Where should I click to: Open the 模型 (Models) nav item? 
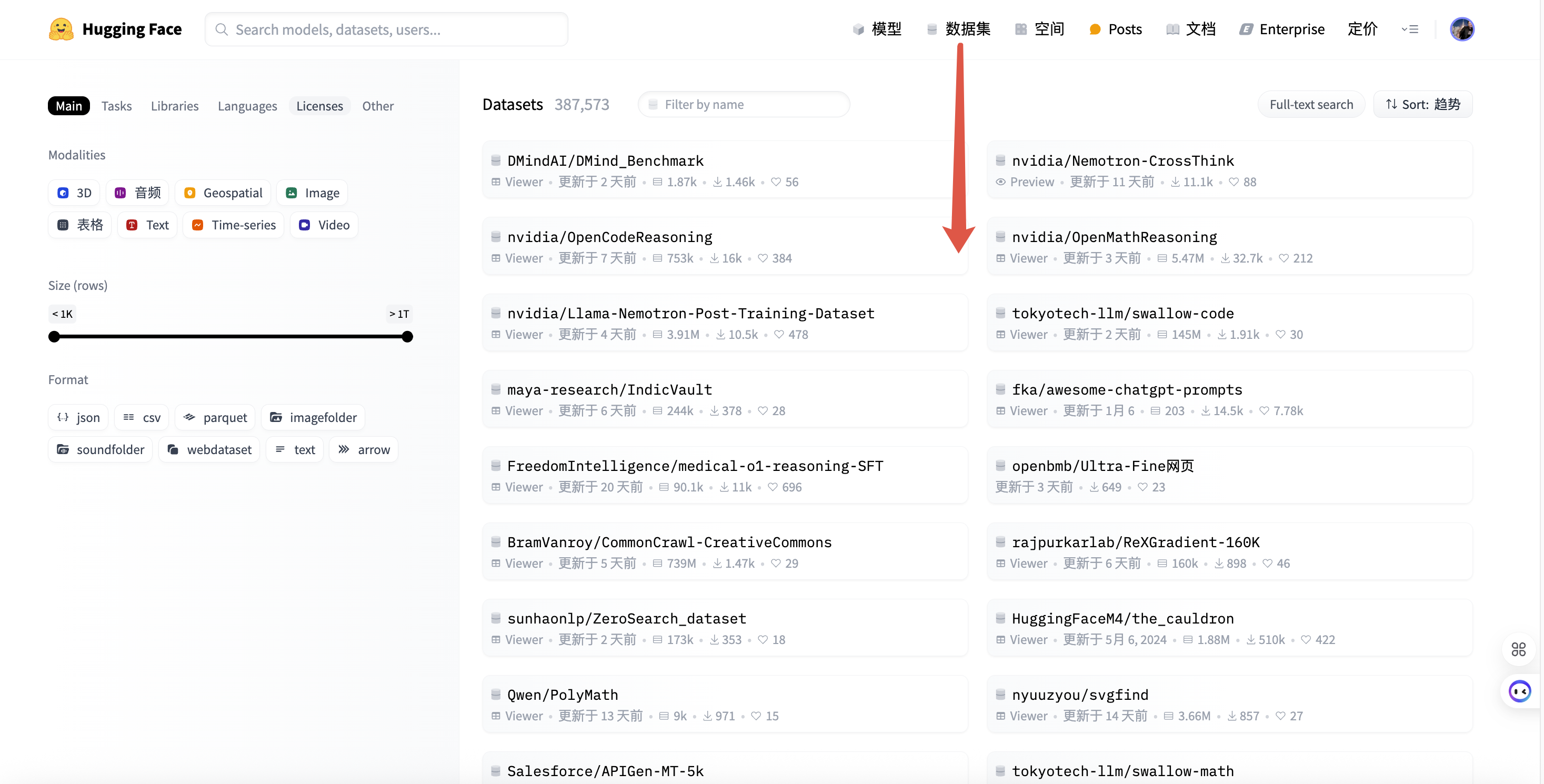(x=877, y=29)
